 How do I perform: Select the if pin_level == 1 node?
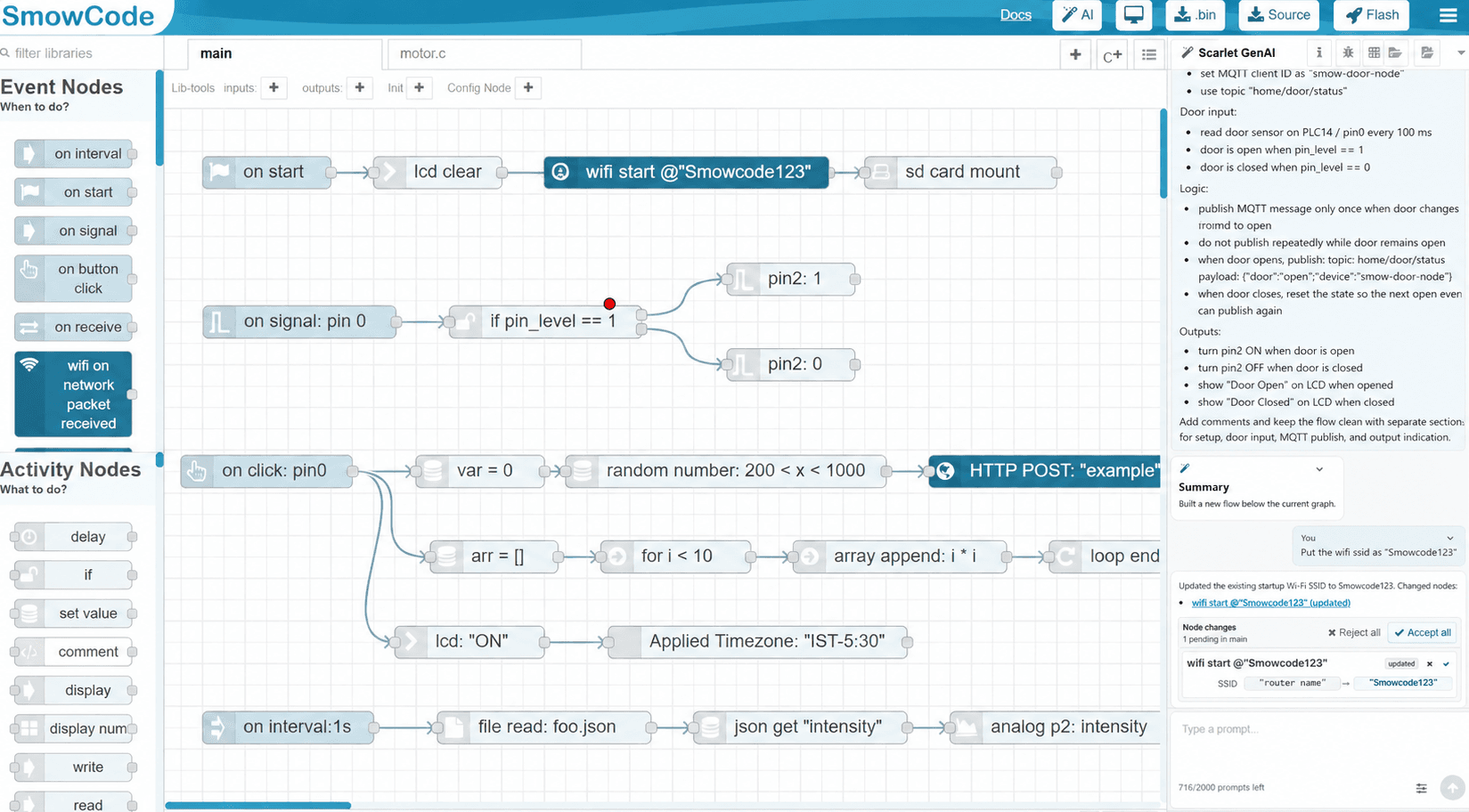click(545, 321)
